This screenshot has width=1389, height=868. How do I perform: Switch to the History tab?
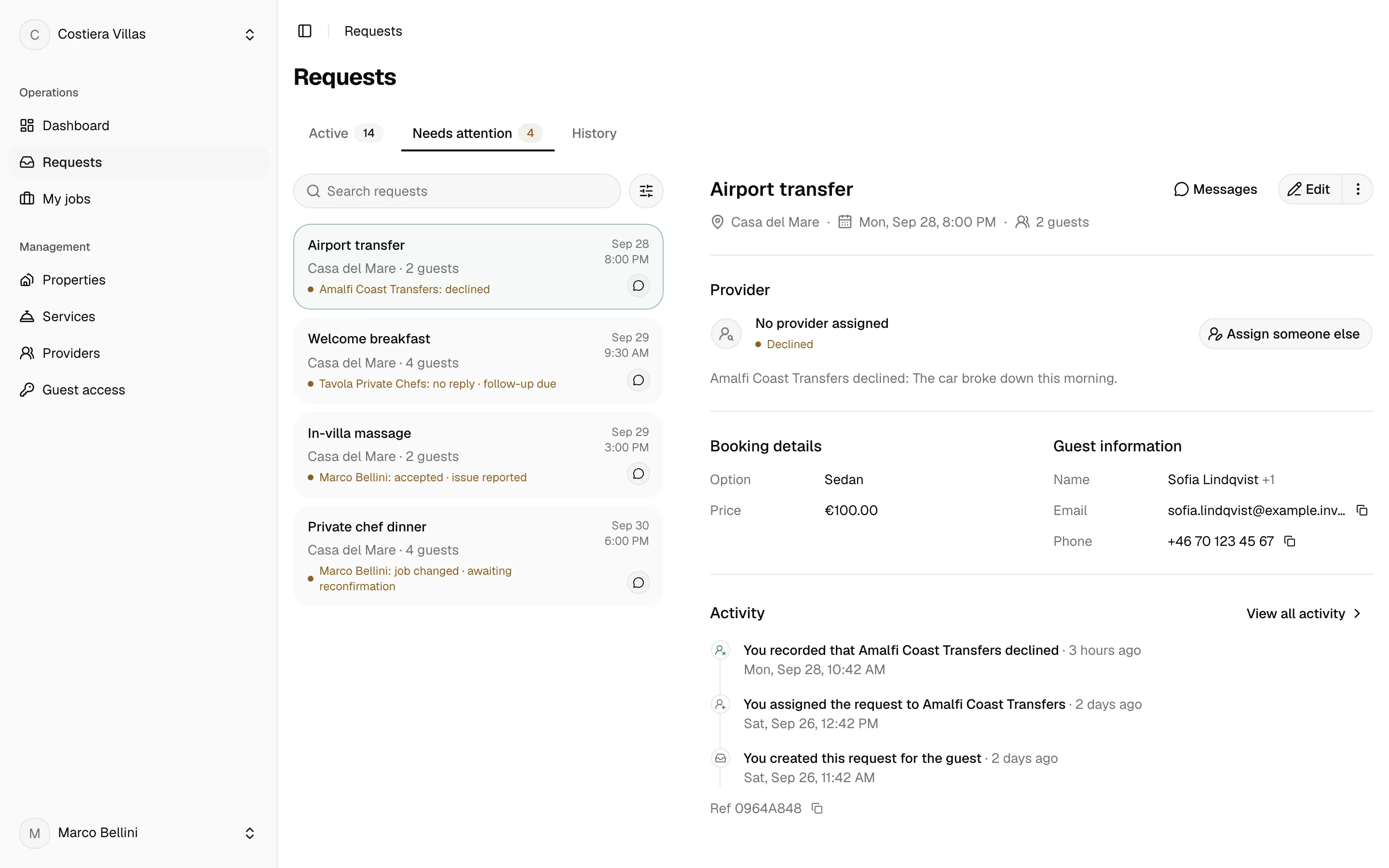594,133
